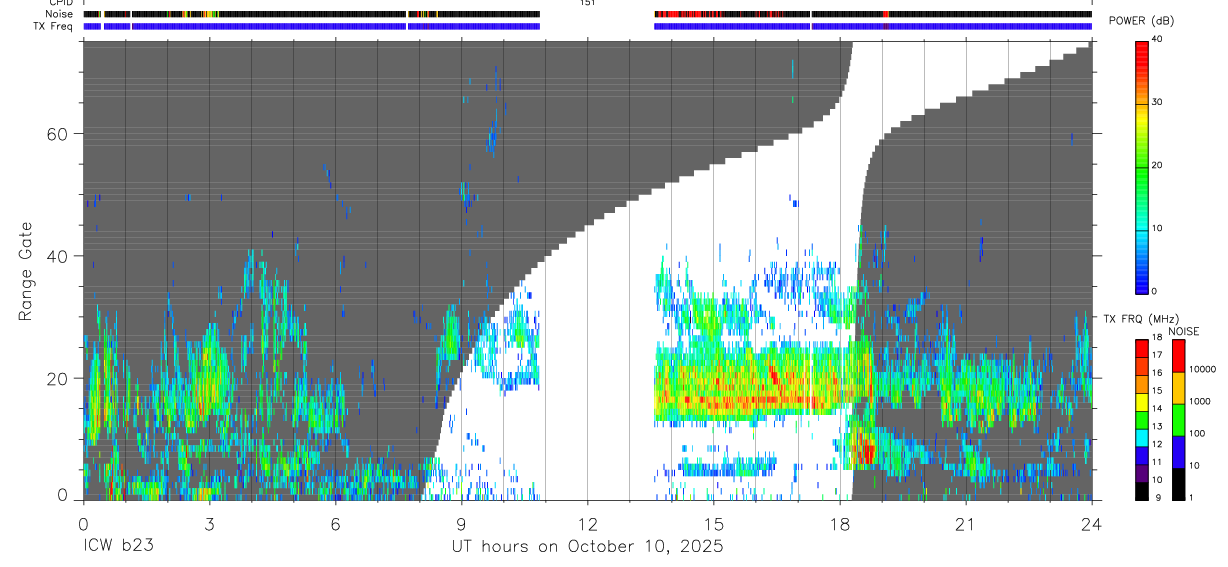This screenshot has width=1228, height=567.
Task: Click the POWER (dB) colorbar title
Action: click(x=1141, y=21)
